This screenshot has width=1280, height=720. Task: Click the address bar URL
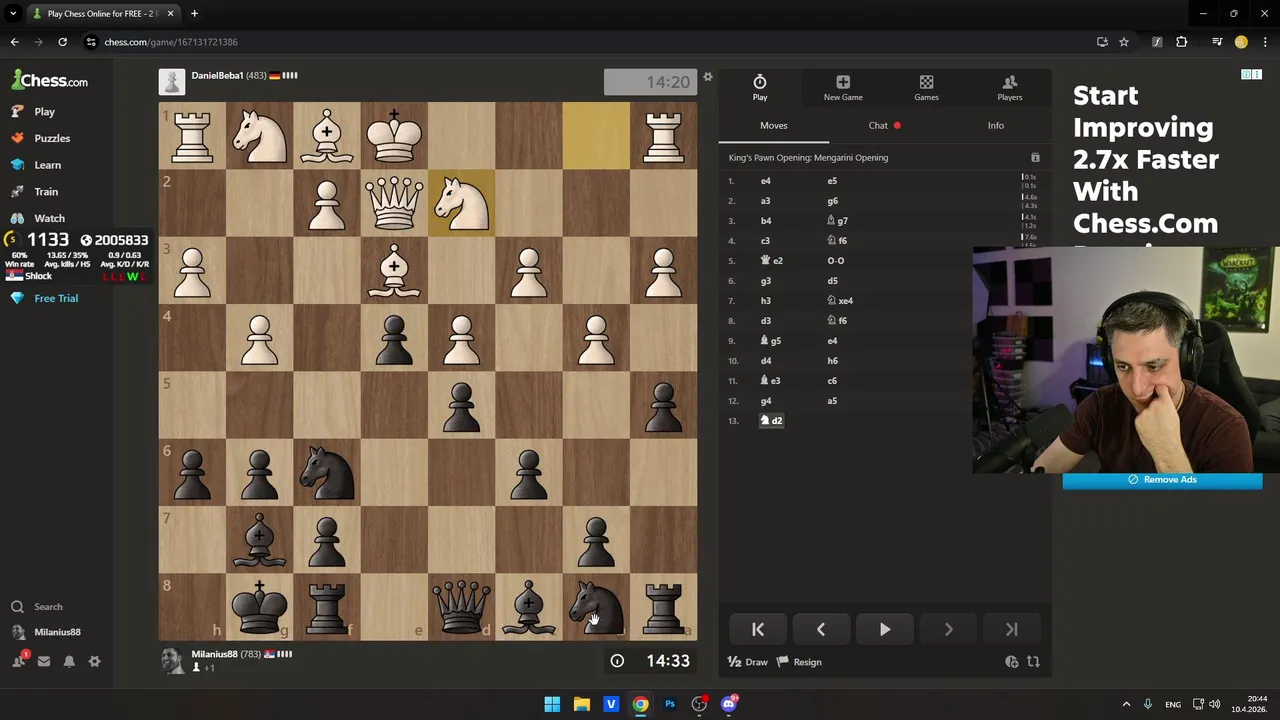tap(171, 42)
